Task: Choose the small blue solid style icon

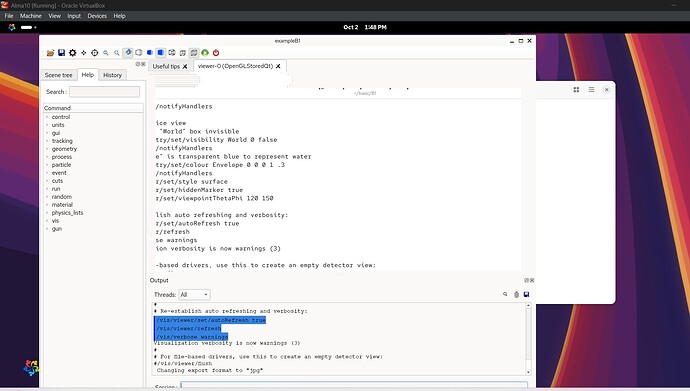Action: (x=150, y=53)
